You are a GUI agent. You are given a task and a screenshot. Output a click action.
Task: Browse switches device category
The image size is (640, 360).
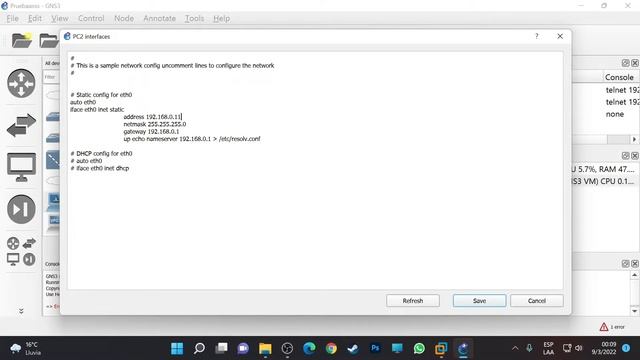coord(21,125)
